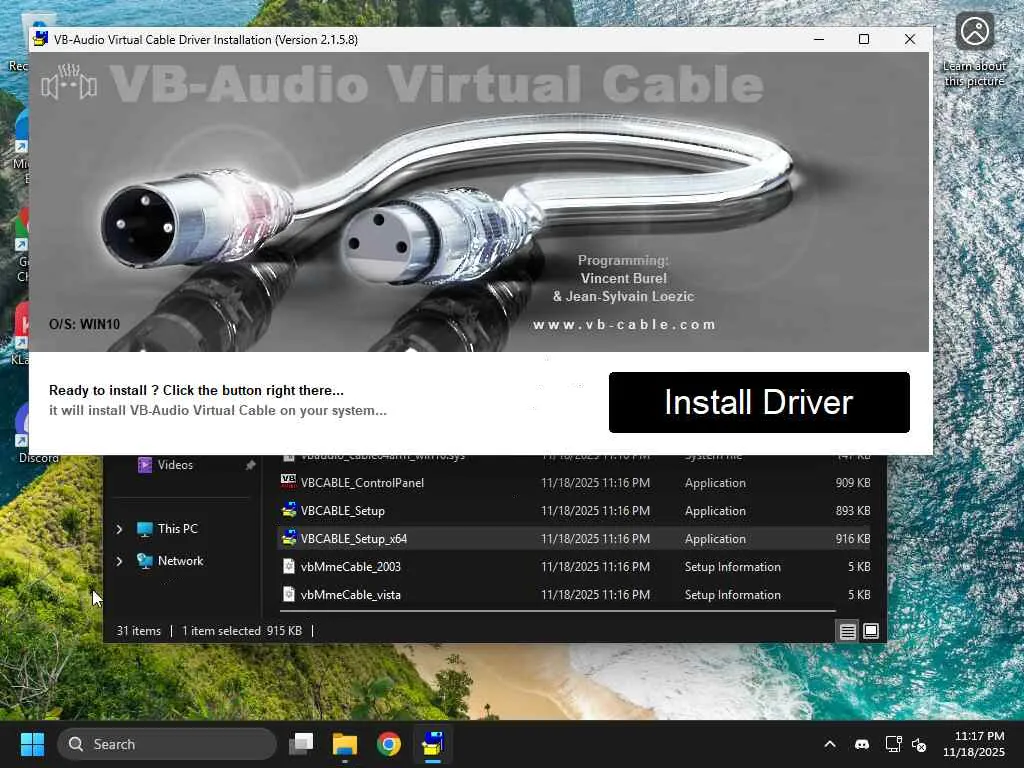The image size is (1024, 768).
Task: Select VBCABLE_ControlPanel file icon in File Explorer
Action: tap(289, 482)
